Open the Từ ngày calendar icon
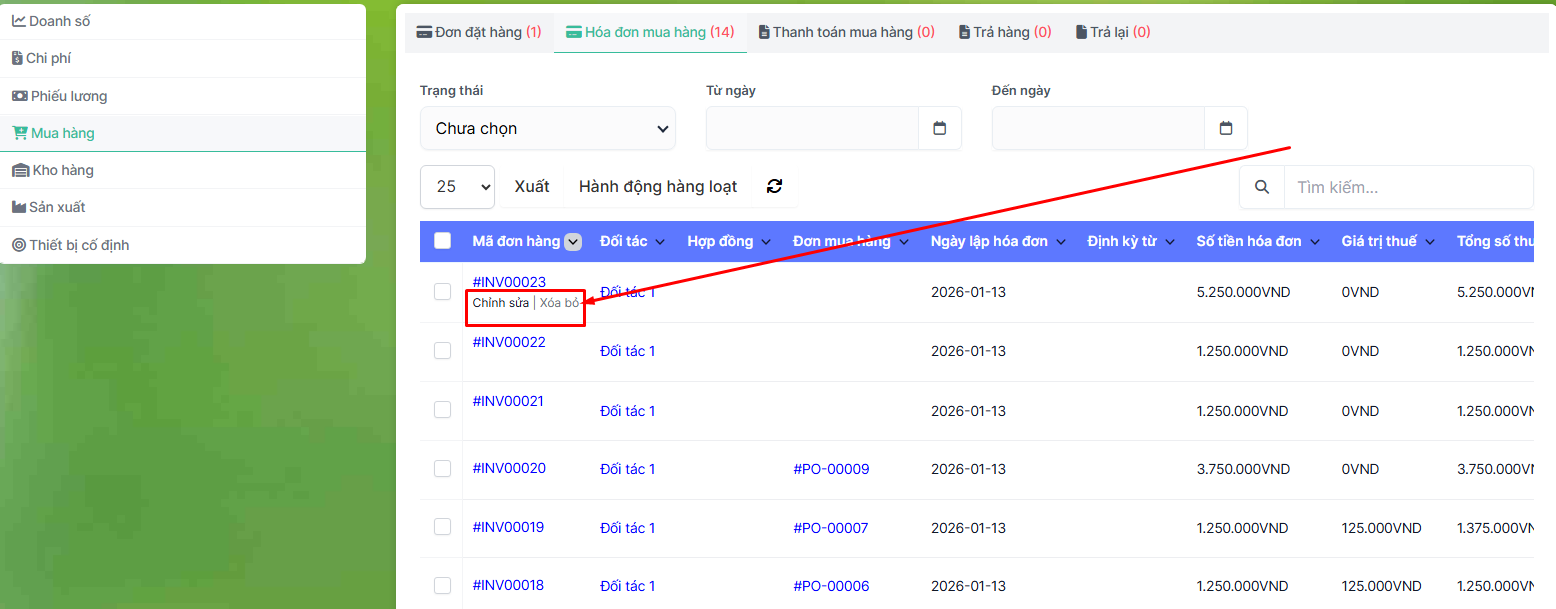The image size is (1556, 609). point(939,128)
